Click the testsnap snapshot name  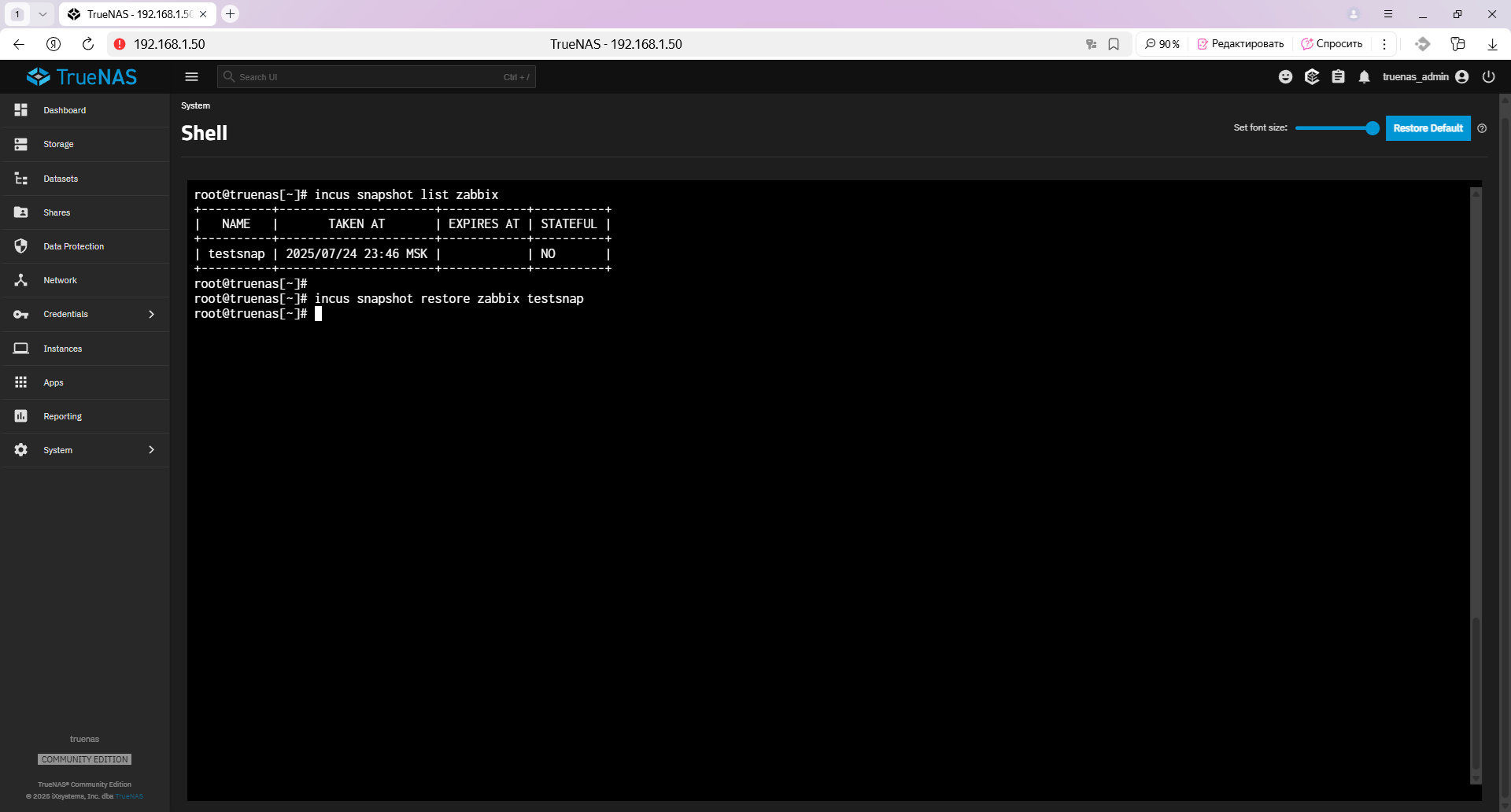pyautogui.click(x=236, y=254)
